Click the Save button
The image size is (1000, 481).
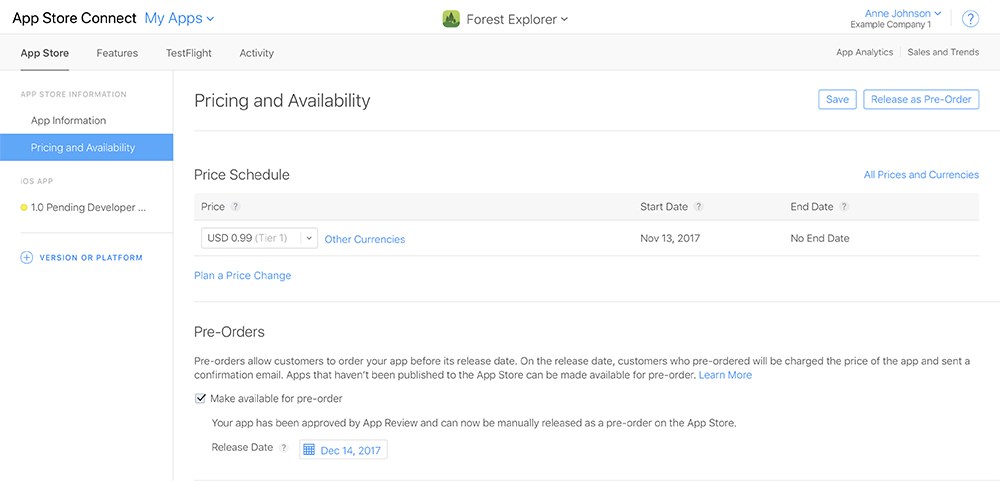[x=837, y=100]
